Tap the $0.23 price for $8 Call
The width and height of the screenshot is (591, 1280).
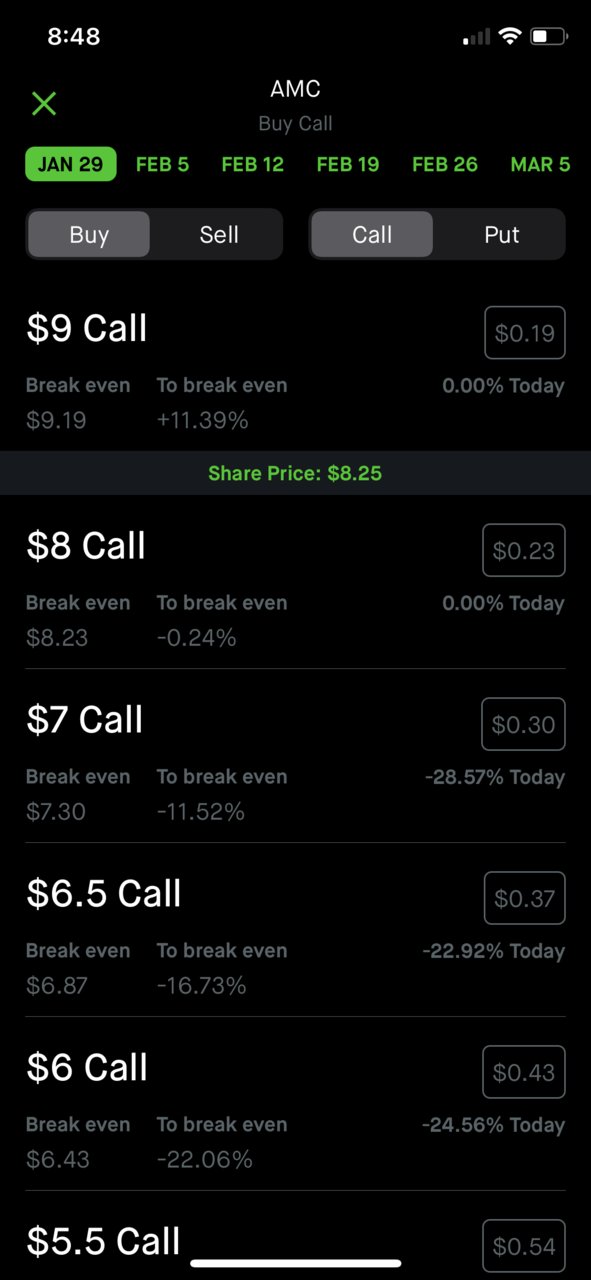click(x=524, y=550)
